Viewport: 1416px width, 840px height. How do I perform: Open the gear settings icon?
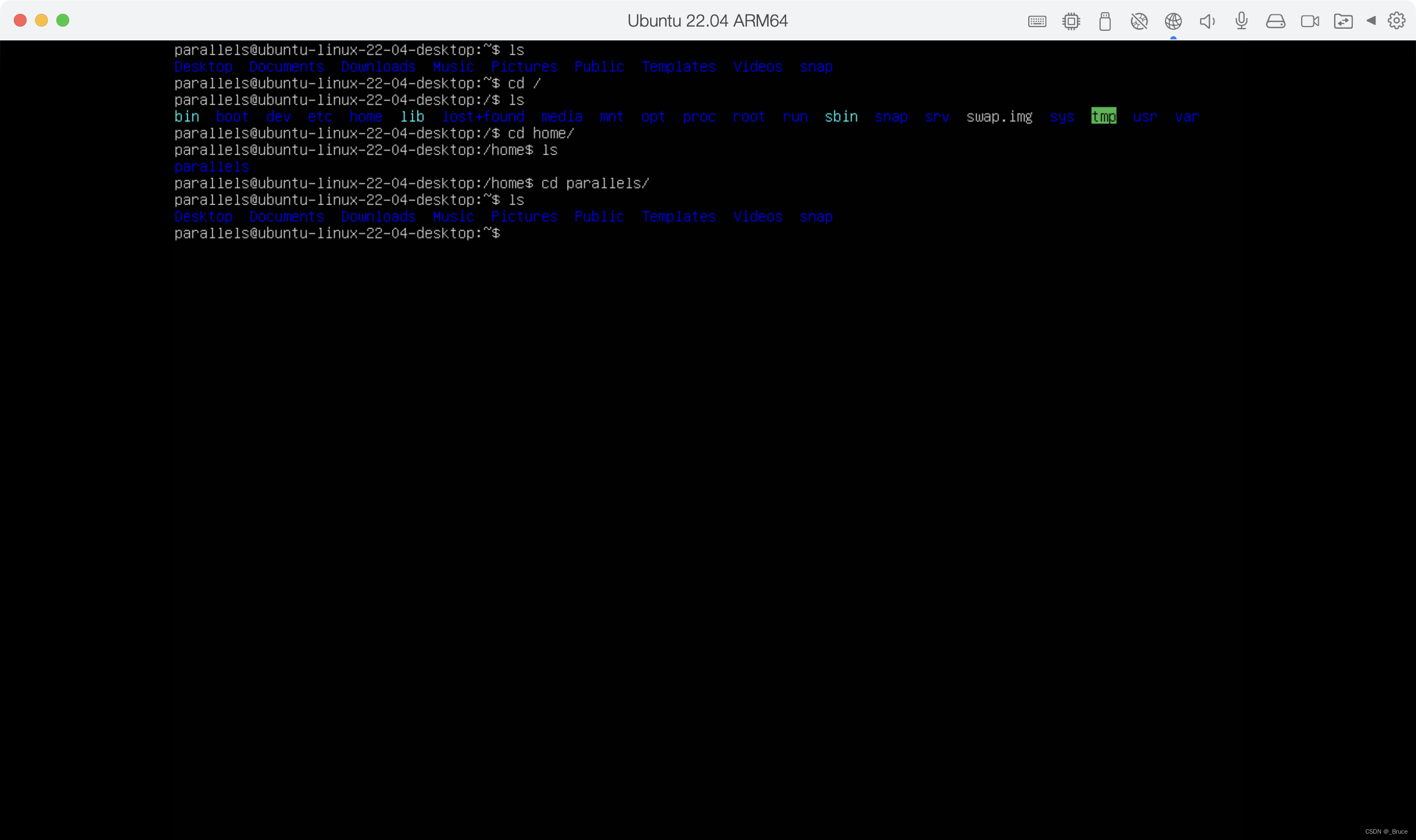coord(1396,21)
